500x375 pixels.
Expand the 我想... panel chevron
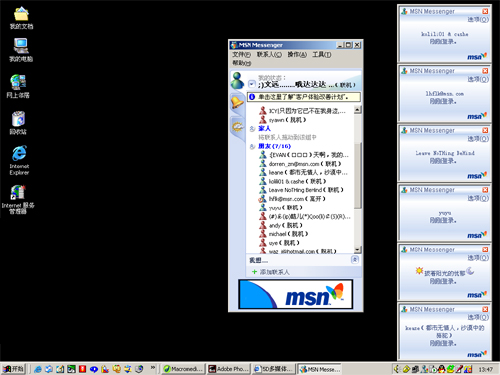point(355,260)
